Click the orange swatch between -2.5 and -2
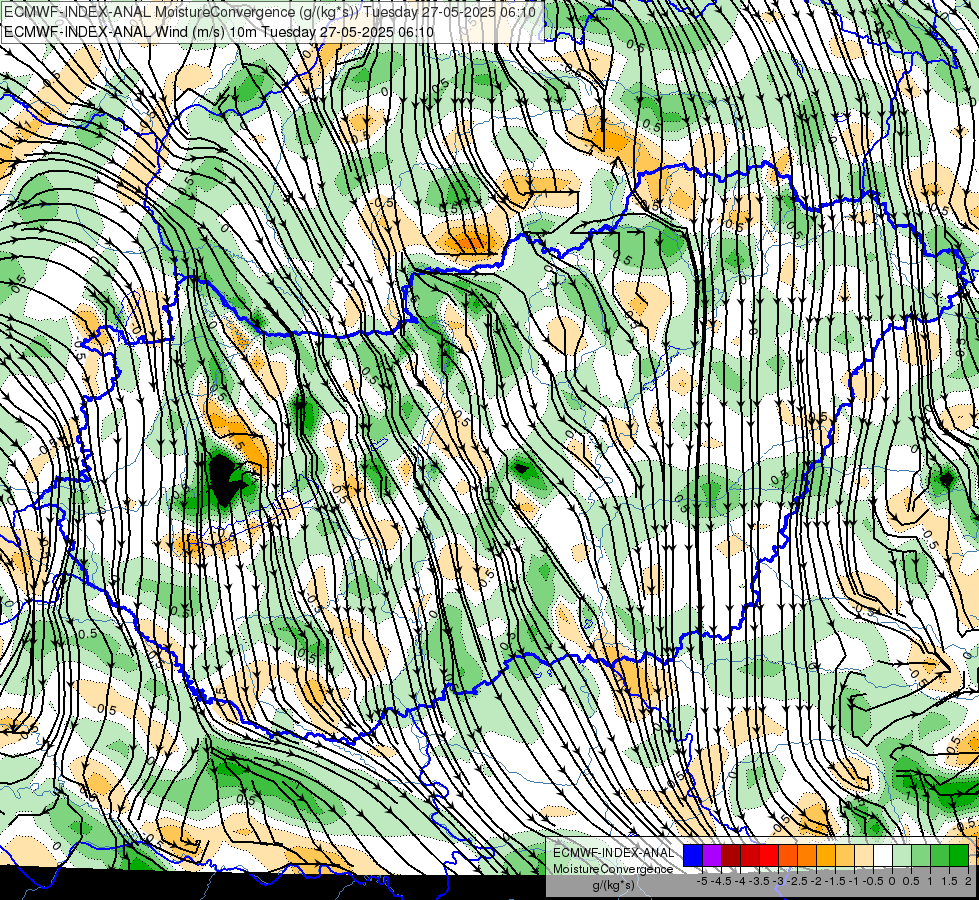 (x=807, y=856)
